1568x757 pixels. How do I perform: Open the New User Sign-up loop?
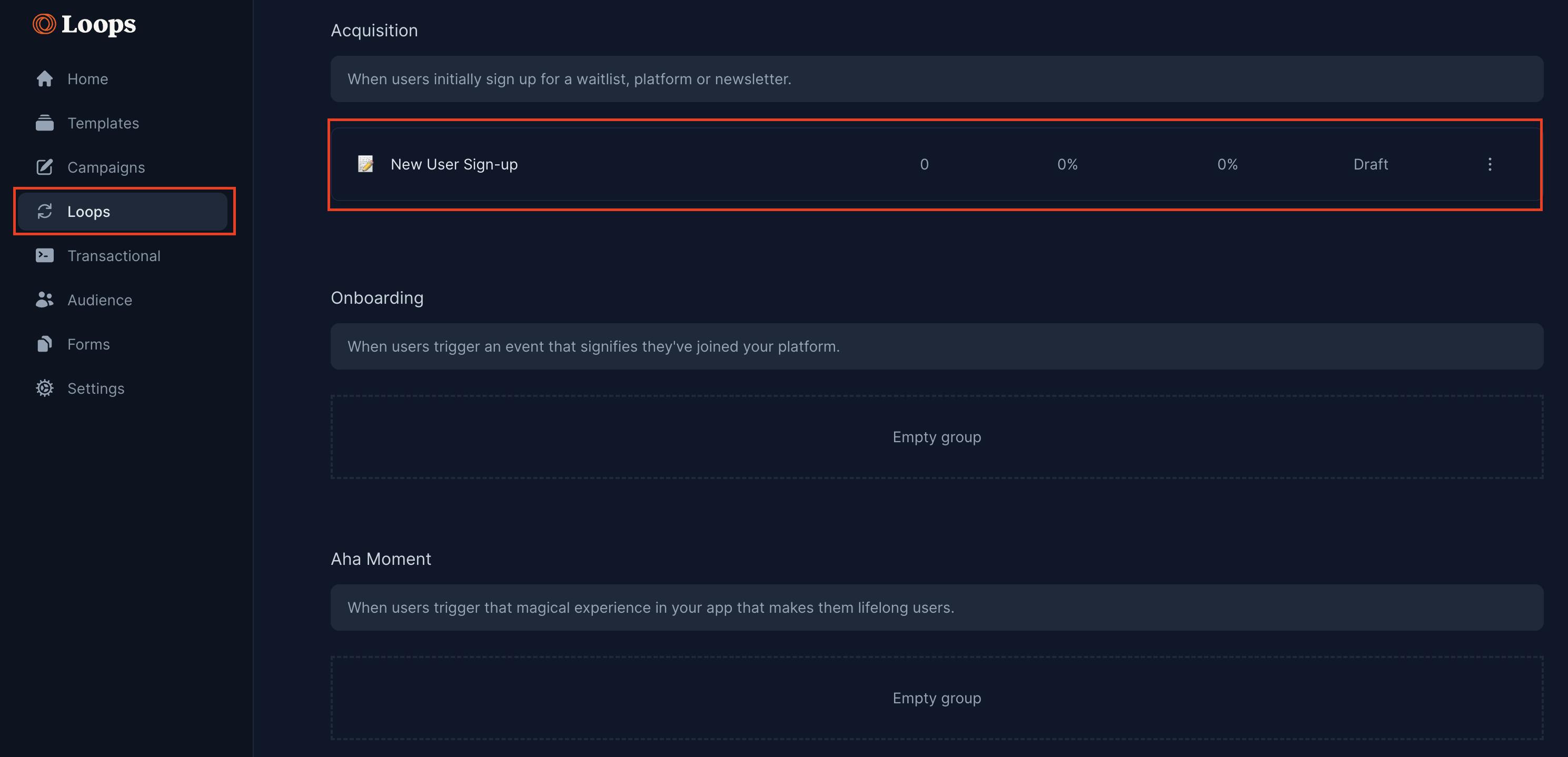[x=454, y=164]
